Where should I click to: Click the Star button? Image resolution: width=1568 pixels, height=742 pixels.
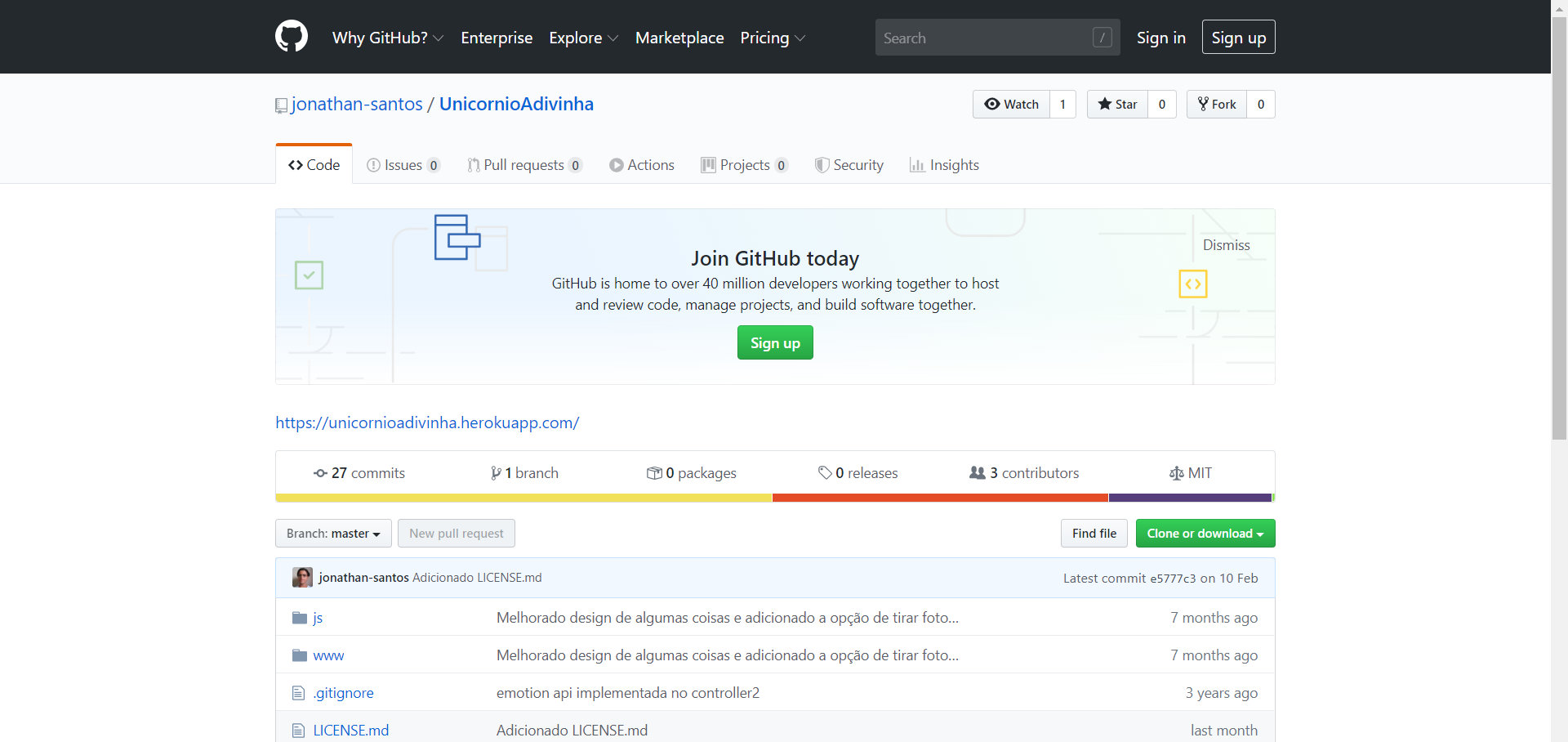[1117, 105]
